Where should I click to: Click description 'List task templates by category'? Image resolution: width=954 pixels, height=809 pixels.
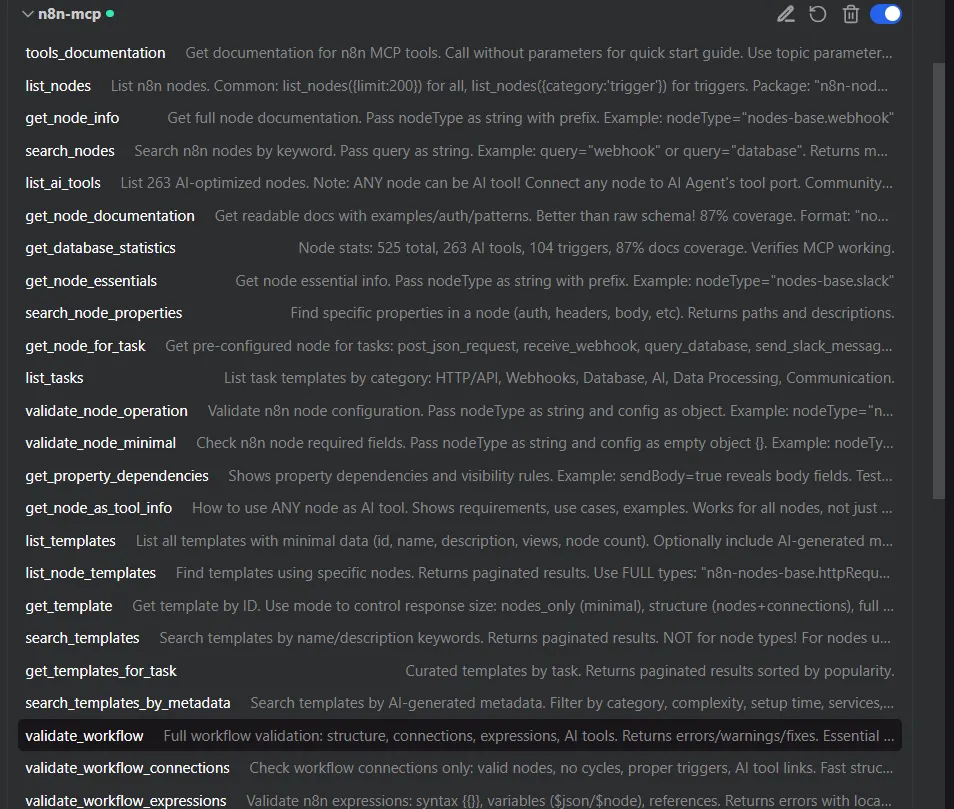pyautogui.click(x=559, y=378)
